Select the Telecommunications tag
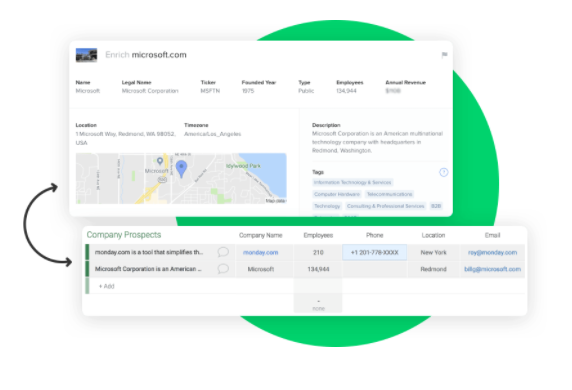Screen dimensions: 572x390 (x=389, y=194)
